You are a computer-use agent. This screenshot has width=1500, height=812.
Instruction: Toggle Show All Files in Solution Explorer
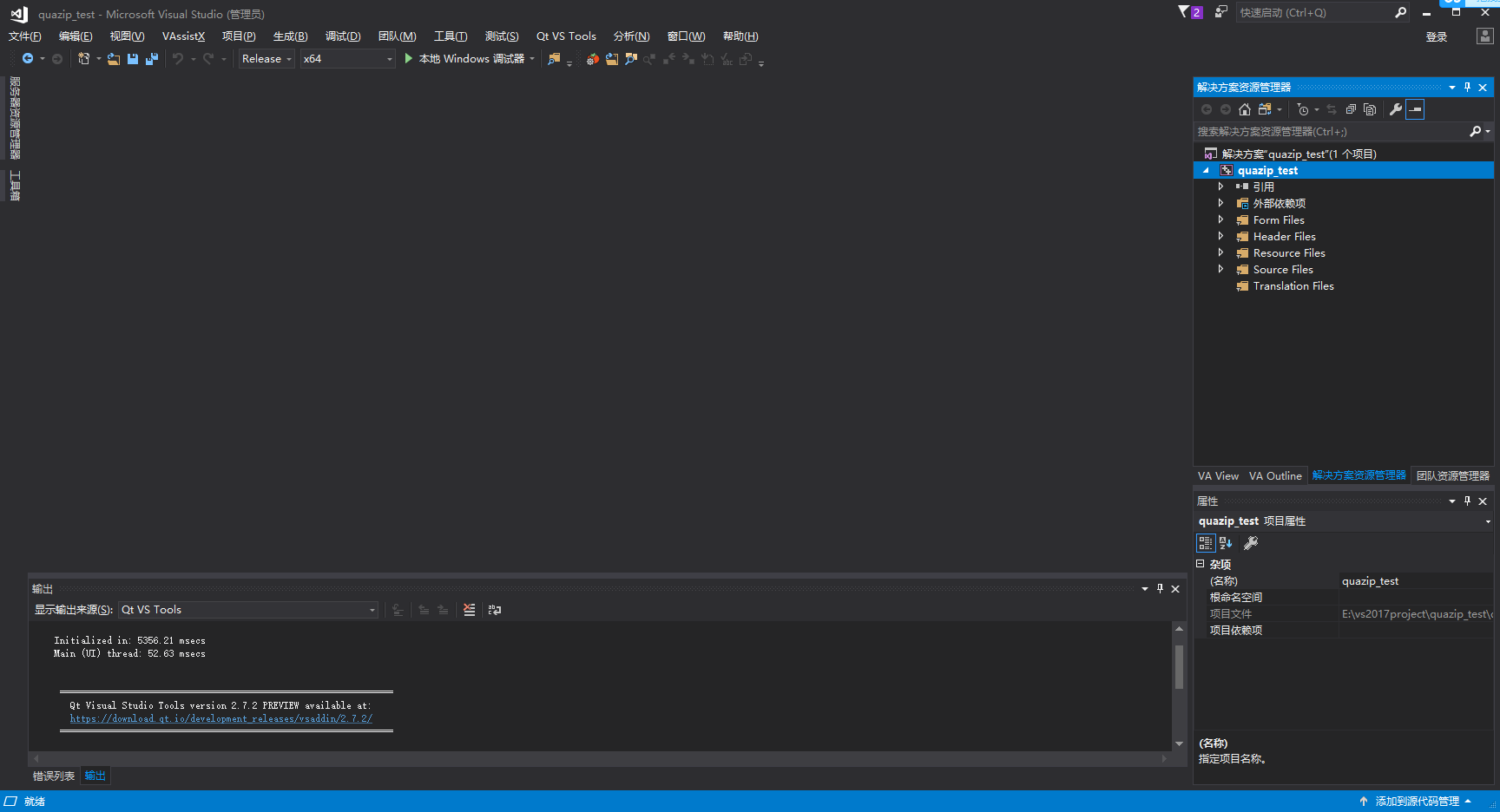(1370, 109)
